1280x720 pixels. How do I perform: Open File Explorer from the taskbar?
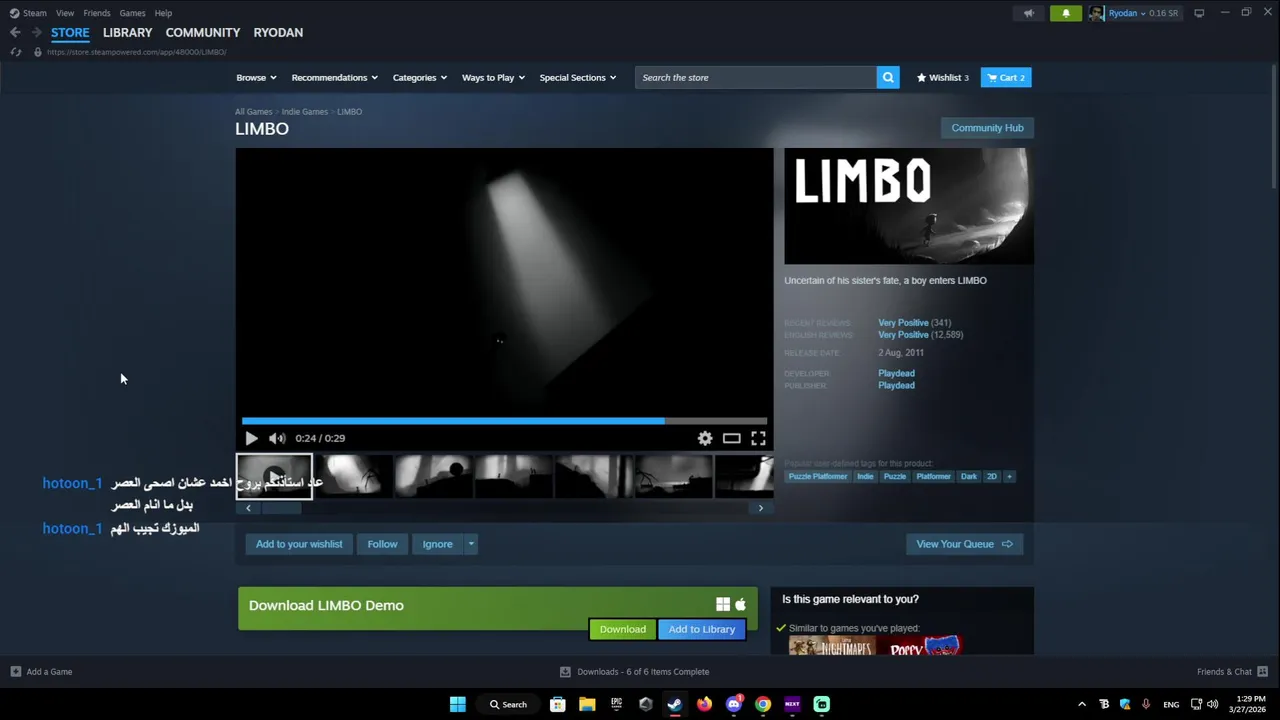click(x=587, y=704)
